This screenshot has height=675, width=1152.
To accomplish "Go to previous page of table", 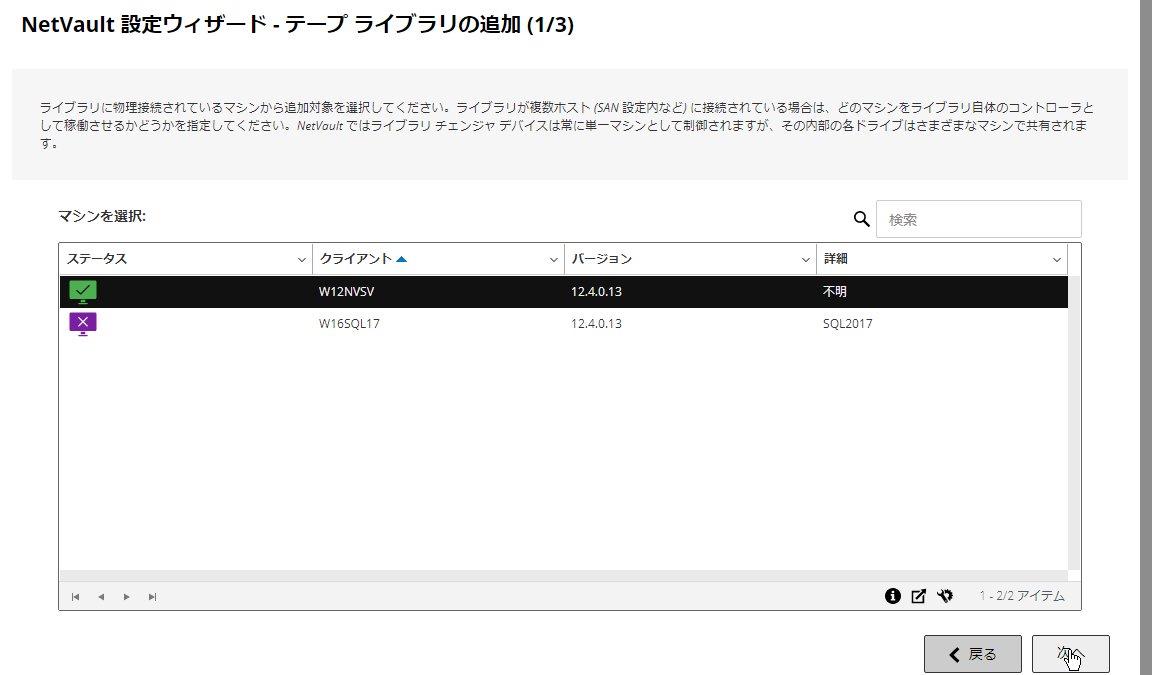I will [101, 596].
